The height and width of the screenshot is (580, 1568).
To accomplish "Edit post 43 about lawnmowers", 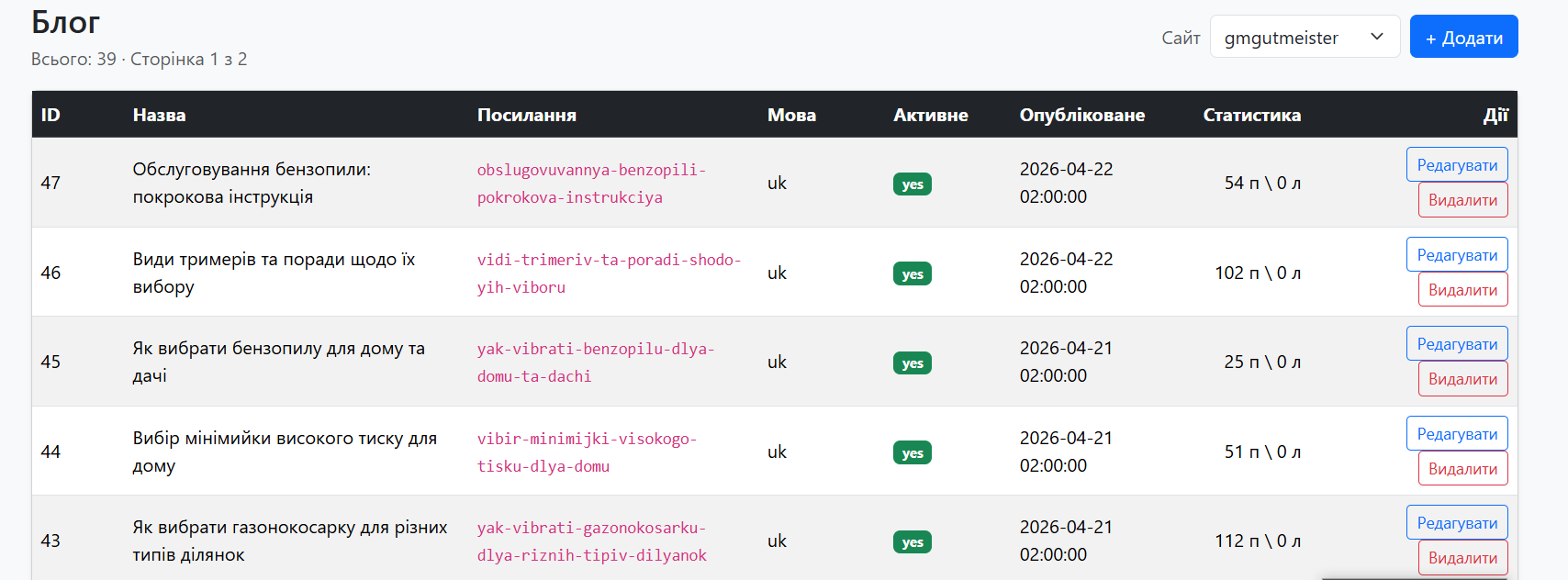I will click(1457, 522).
